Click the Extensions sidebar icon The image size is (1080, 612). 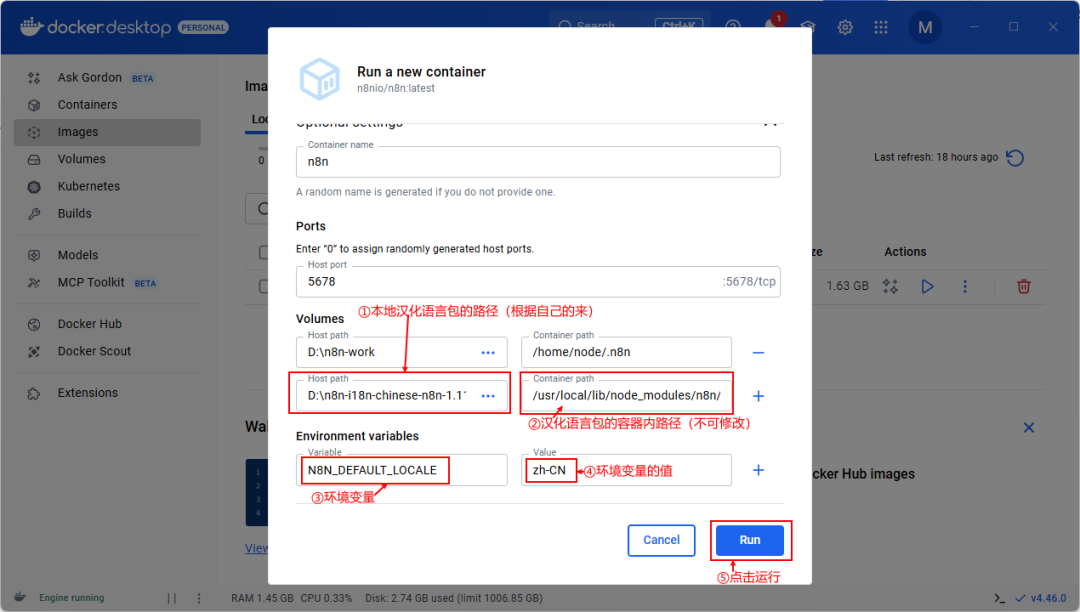click(34, 393)
